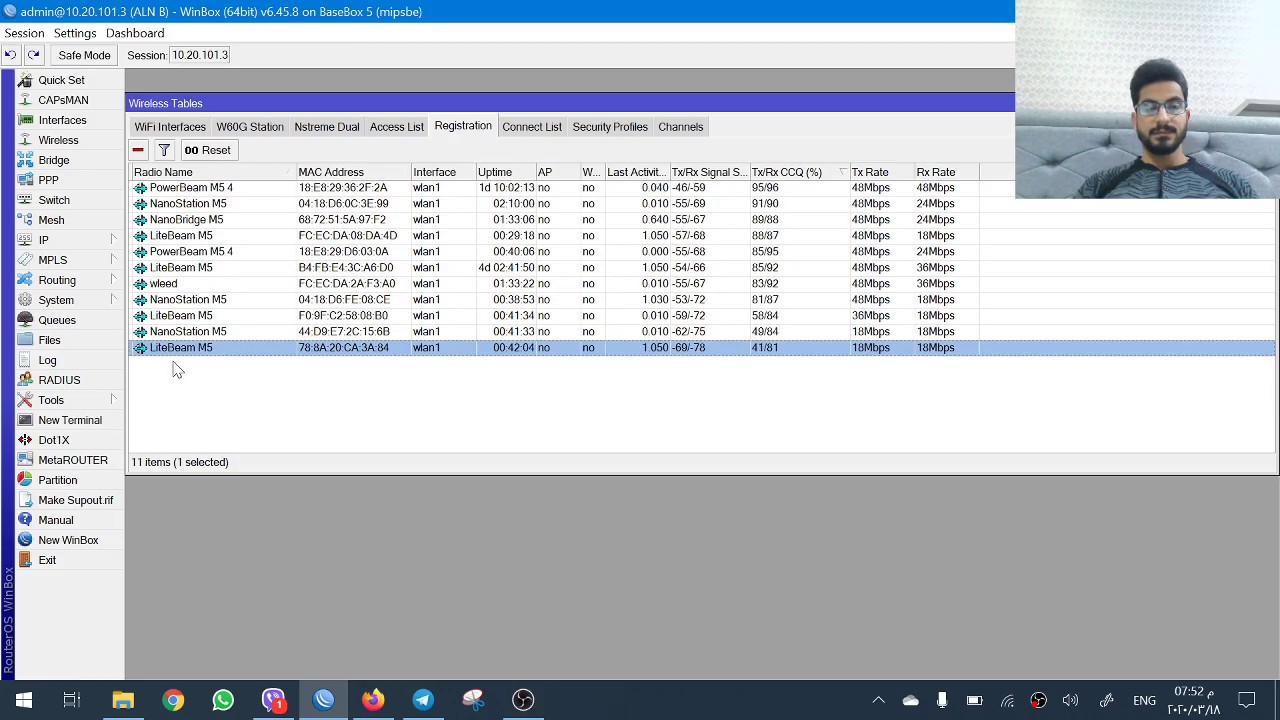Click MAC address 18:E8:29:36:2F:2A
1280x720 pixels.
point(342,188)
